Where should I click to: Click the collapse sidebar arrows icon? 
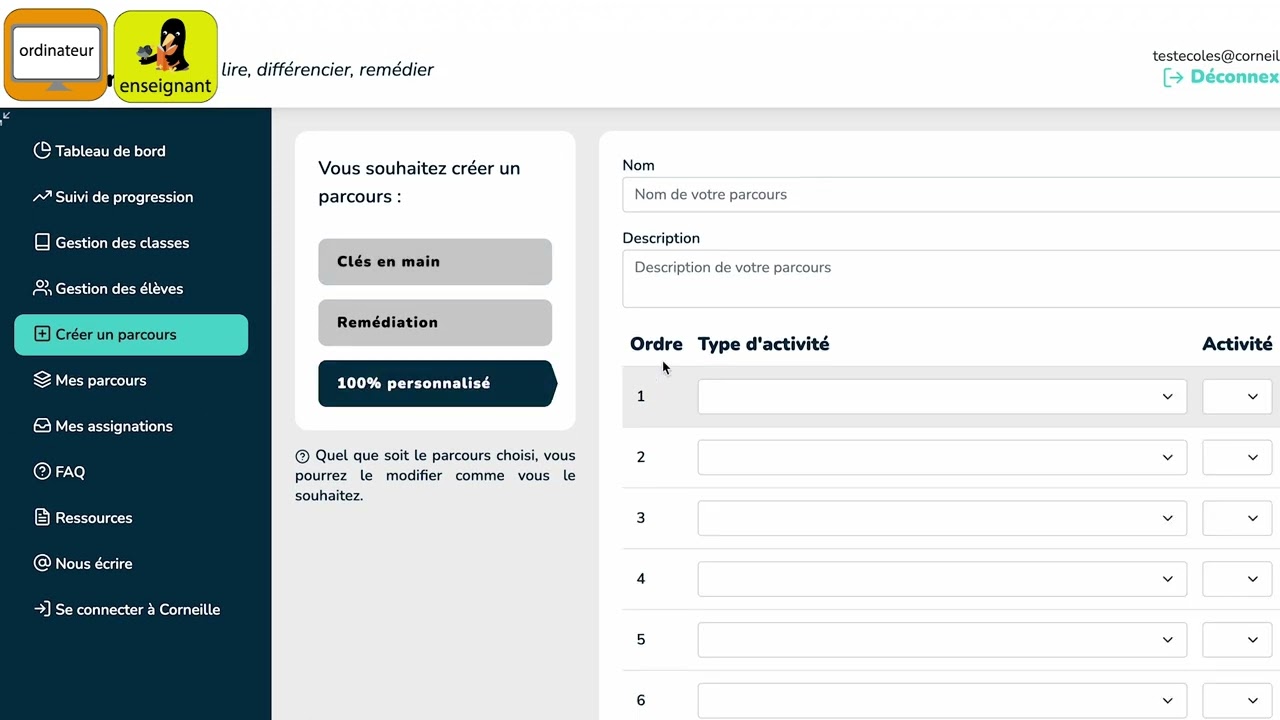tap(6, 117)
